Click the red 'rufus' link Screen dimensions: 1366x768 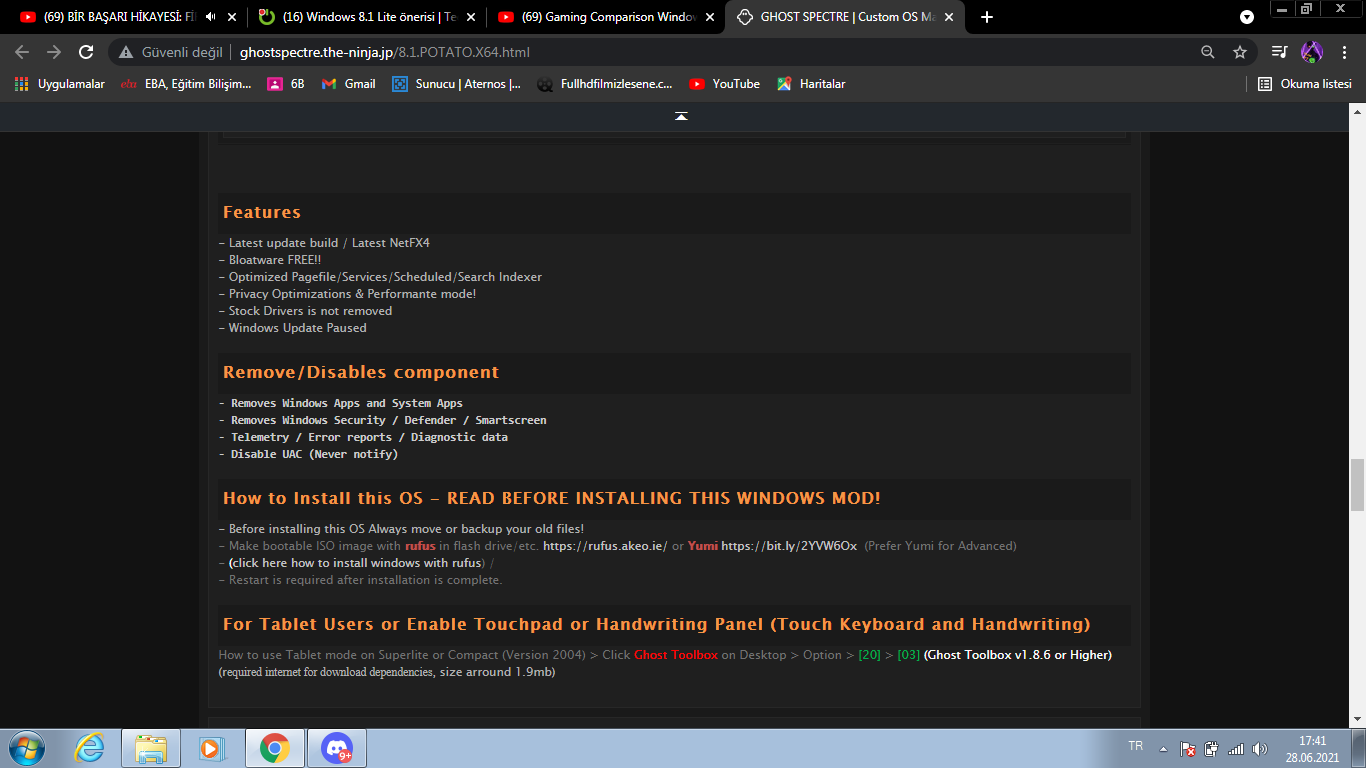tap(420, 546)
